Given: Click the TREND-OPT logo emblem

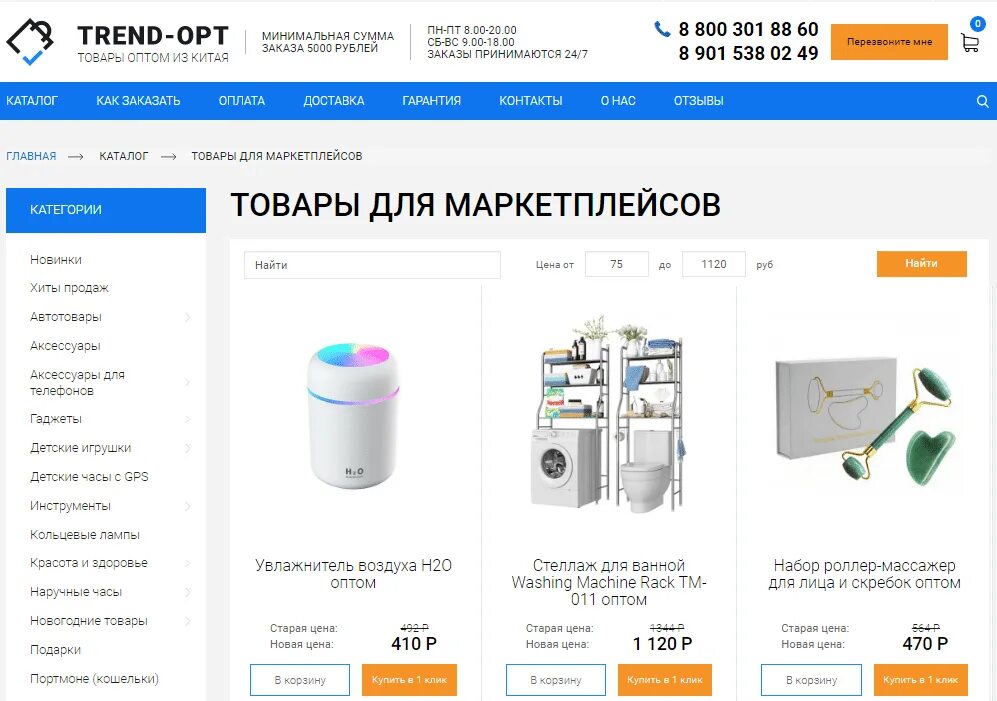Looking at the screenshot, I should [30, 41].
